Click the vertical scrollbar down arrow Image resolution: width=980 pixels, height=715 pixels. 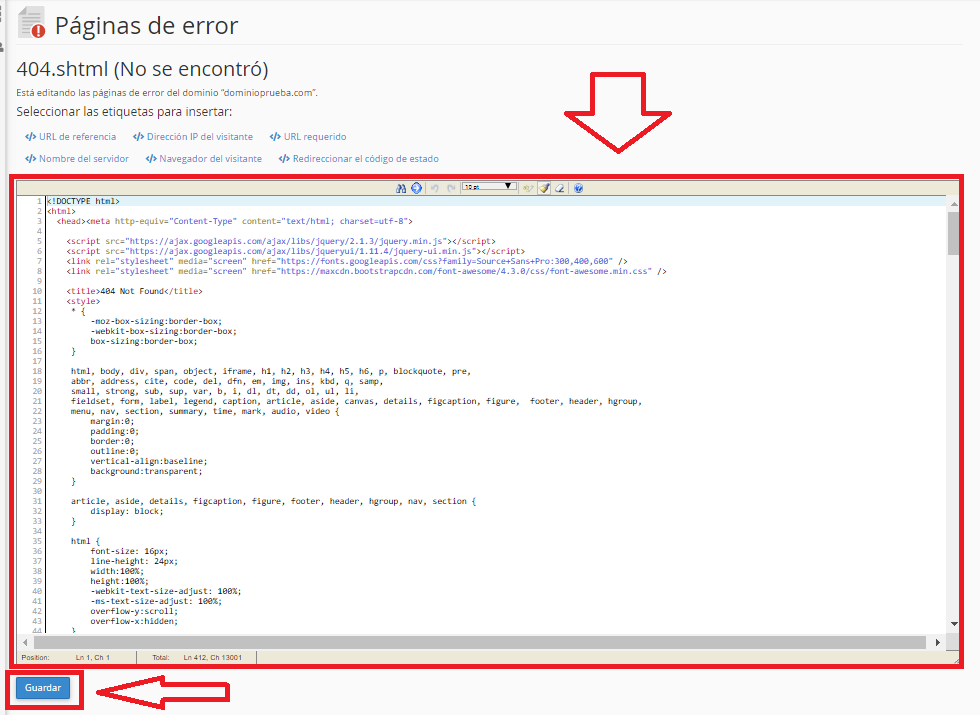[954, 624]
